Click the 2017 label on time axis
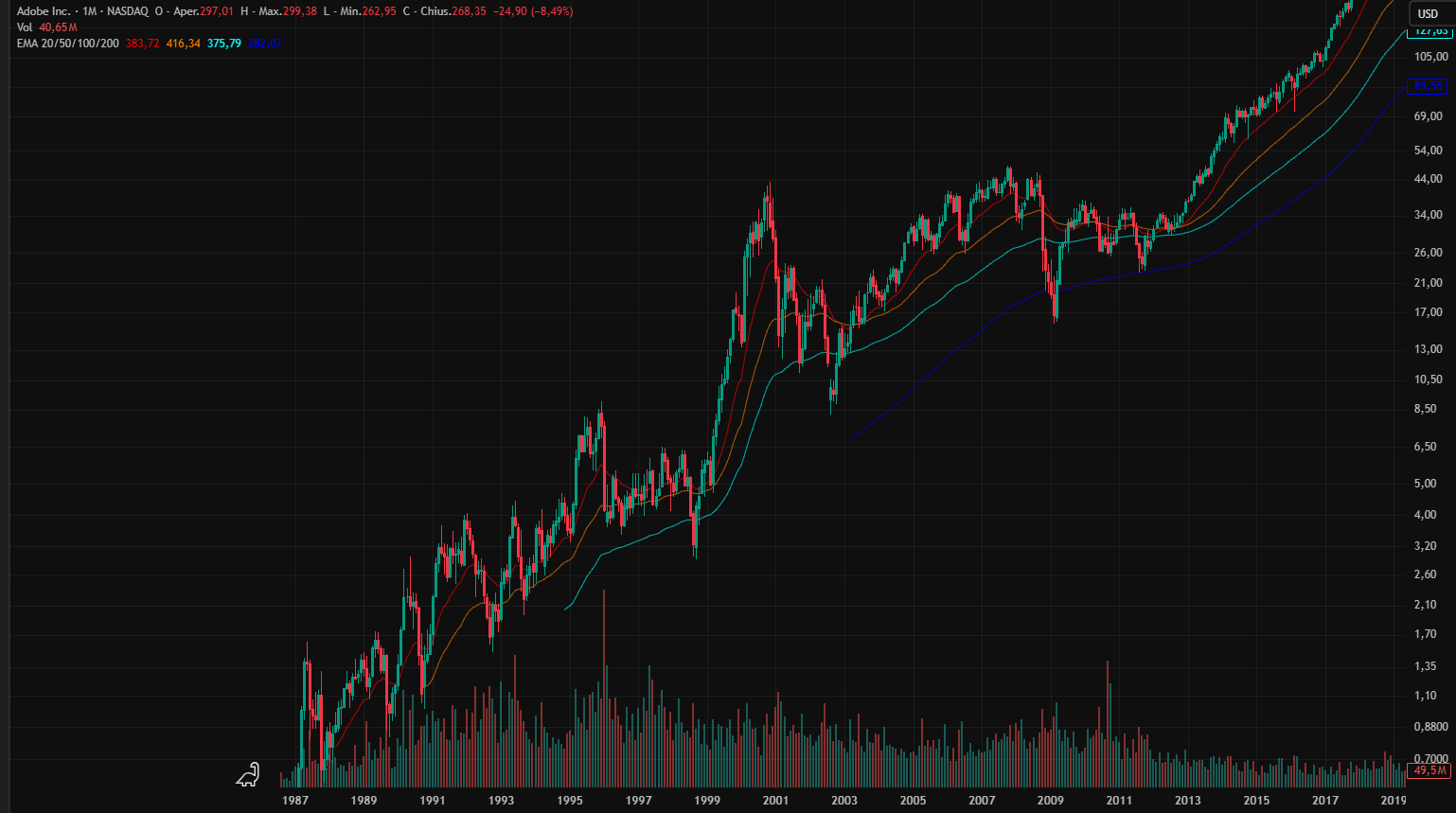Screen dimensions: 1456x813 (1325, 800)
